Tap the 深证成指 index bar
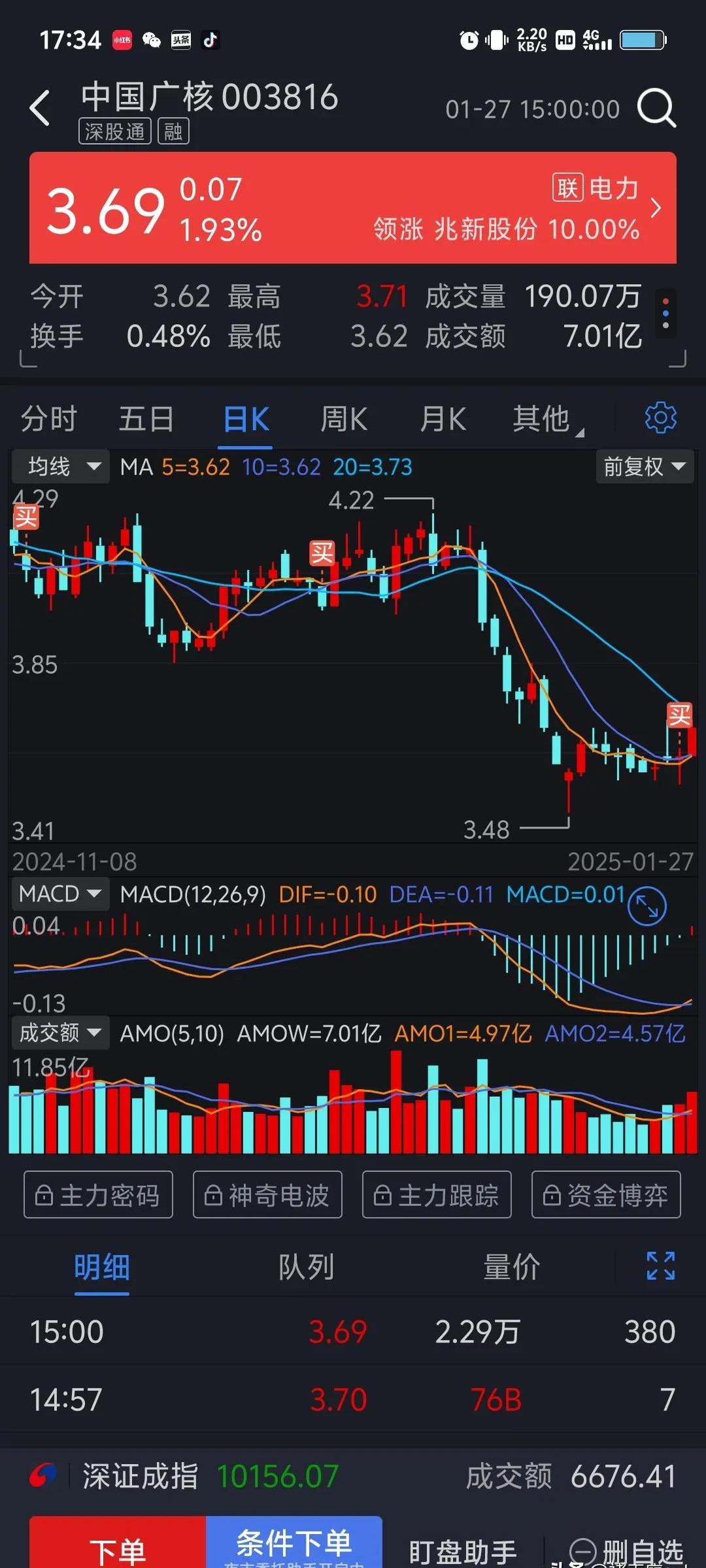This screenshot has width=706, height=1568. pyautogui.click(x=353, y=1476)
